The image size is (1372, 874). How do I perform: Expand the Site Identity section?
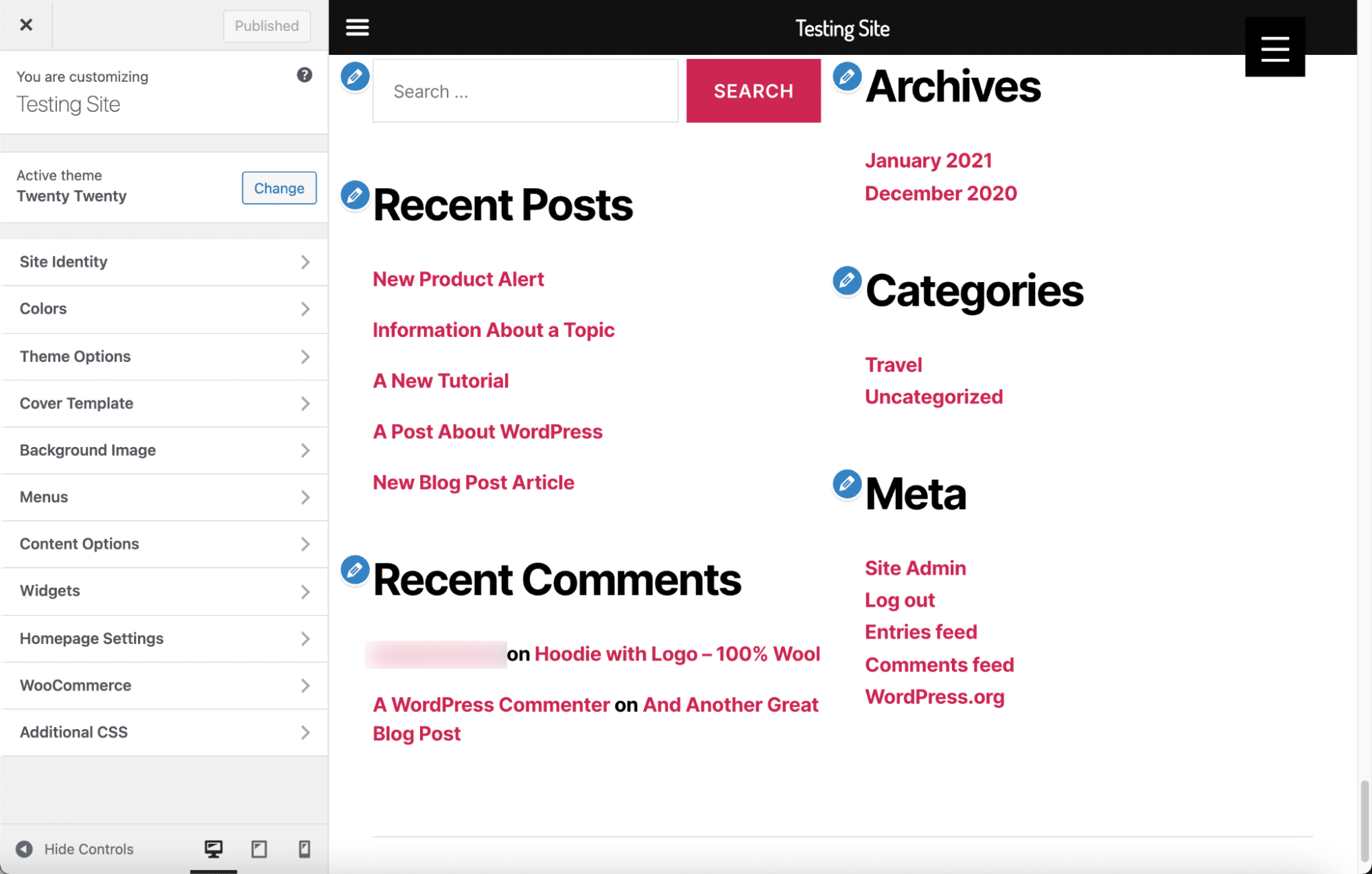click(x=164, y=261)
